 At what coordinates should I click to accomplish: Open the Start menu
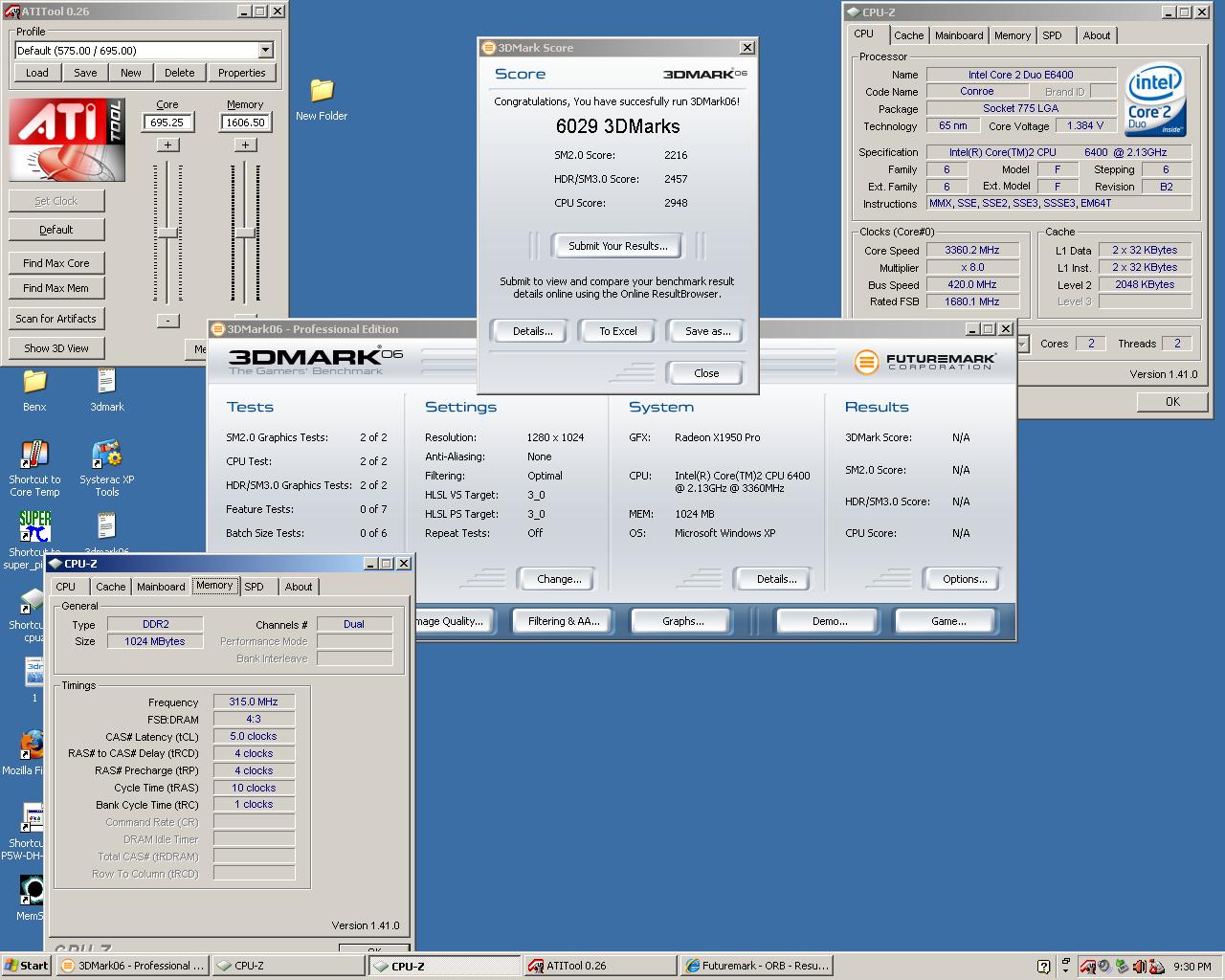(x=27, y=966)
